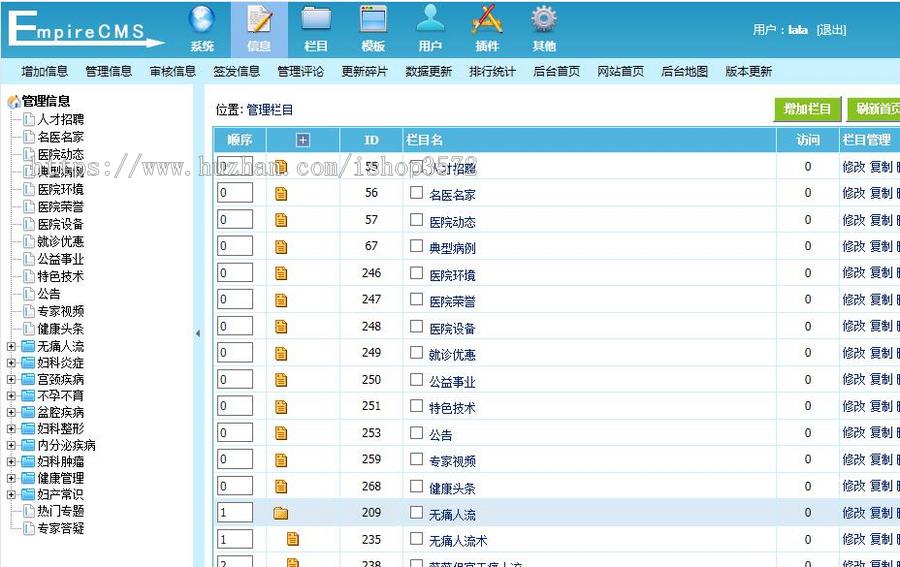Image resolution: width=900 pixels, height=567 pixels.
Task: Click the page icon in row 典型病例
Action: point(281,247)
